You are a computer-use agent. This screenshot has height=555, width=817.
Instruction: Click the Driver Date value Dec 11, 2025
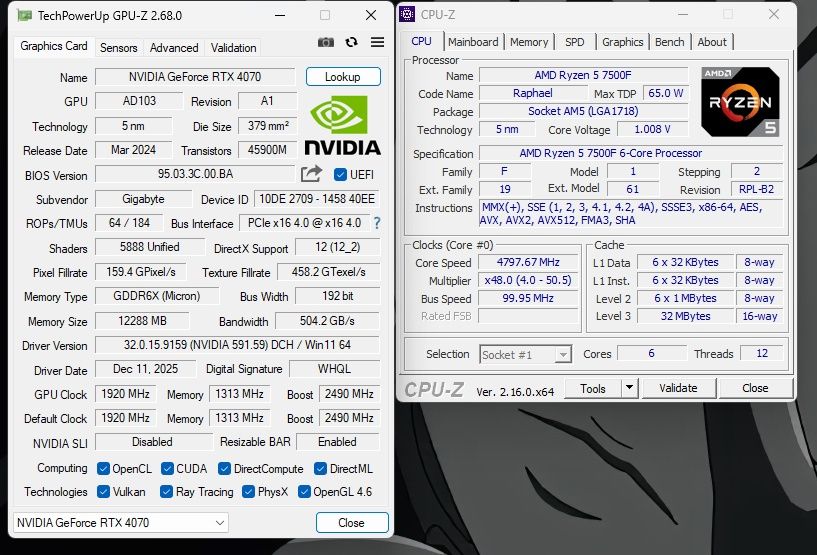[145, 369]
